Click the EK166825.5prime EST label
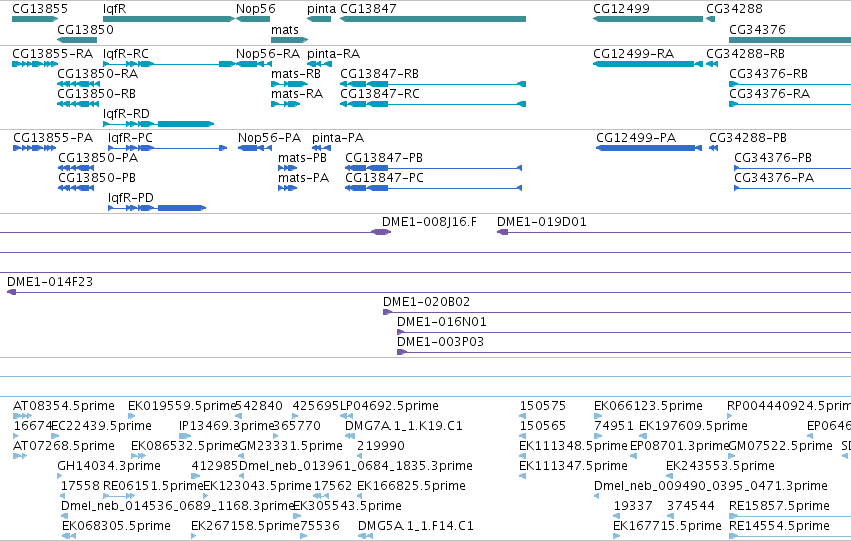Viewport: 851px width, 541px height. [411, 486]
